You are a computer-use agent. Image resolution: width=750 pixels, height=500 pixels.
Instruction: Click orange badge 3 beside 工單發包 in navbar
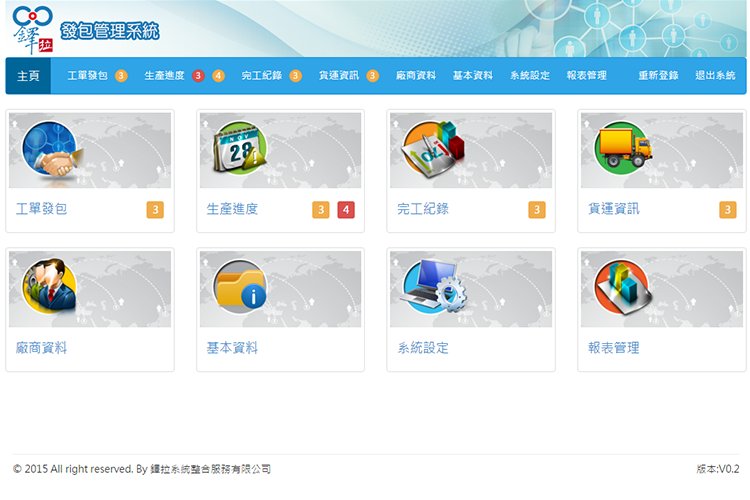pyautogui.click(x=121, y=76)
